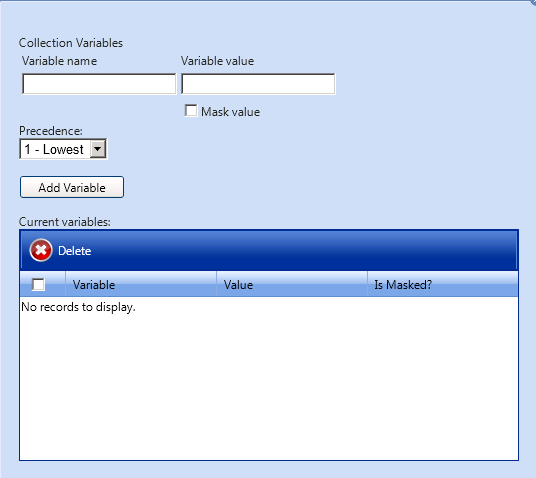Focus the Variable name input field
The width and height of the screenshot is (536, 478).
coord(99,84)
